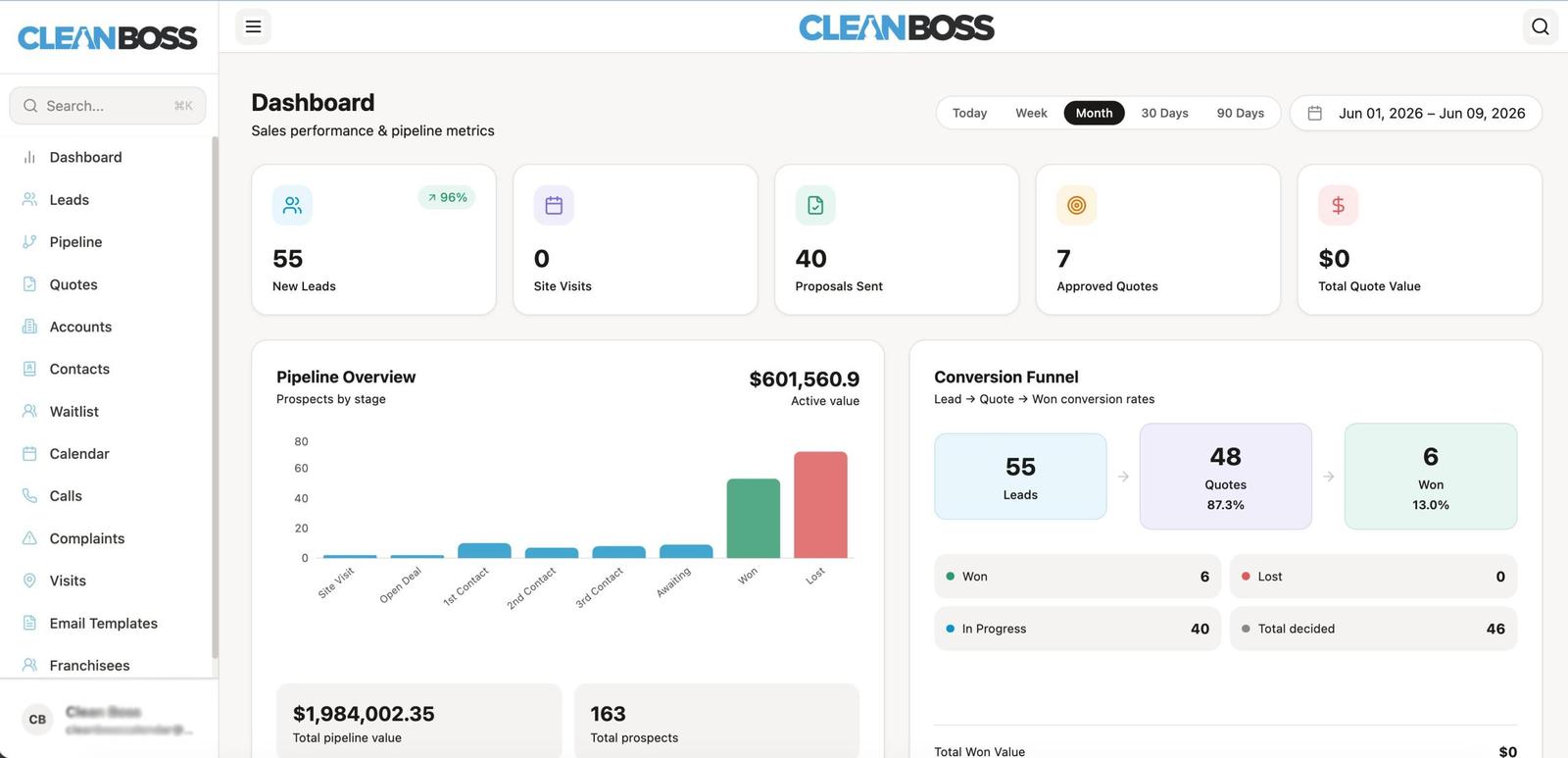Open the Accounts page

point(108,327)
